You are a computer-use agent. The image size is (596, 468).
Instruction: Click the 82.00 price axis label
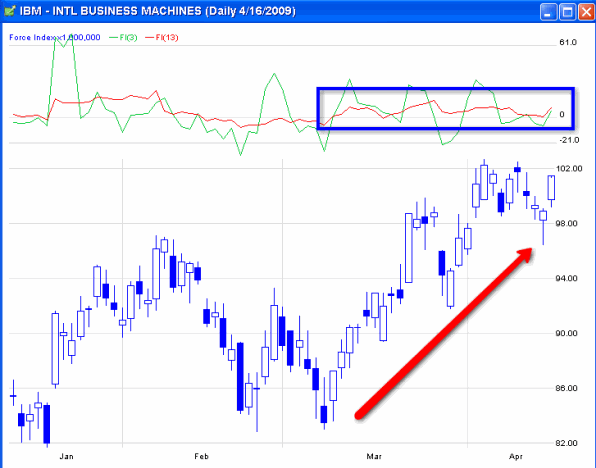click(x=567, y=443)
